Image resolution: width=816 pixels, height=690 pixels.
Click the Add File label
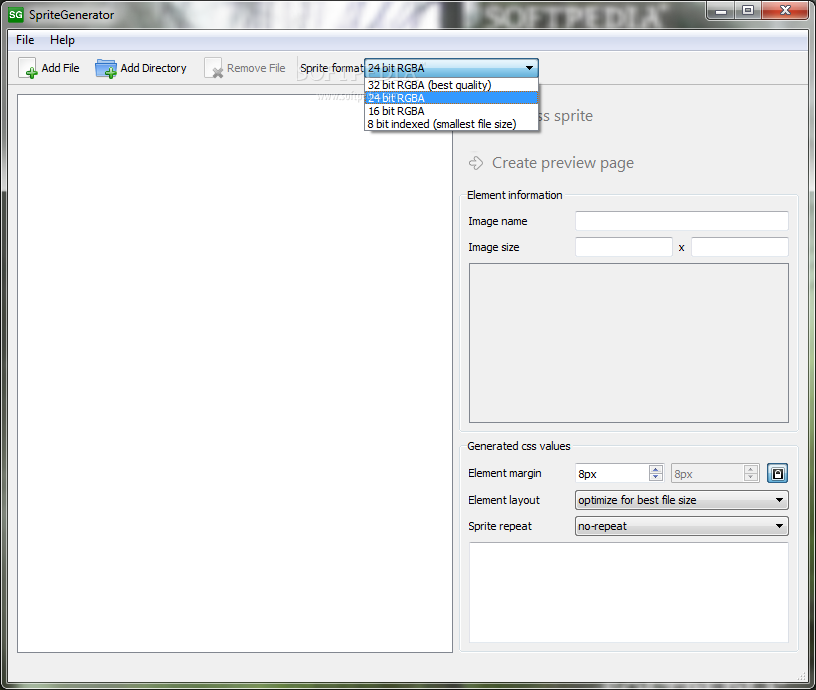pos(60,68)
